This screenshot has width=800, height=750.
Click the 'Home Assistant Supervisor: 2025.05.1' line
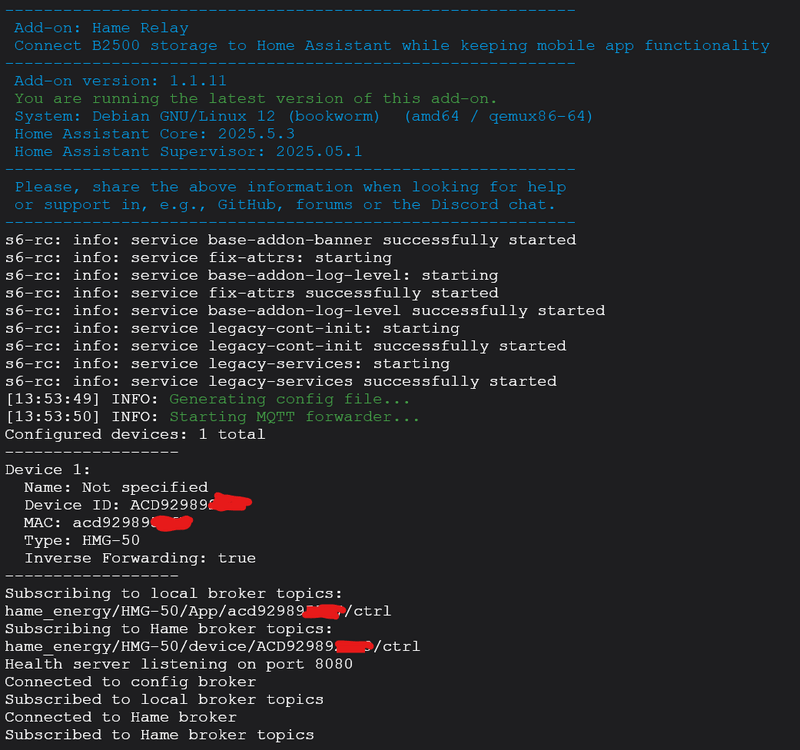pyautogui.click(x=188, y=152)
